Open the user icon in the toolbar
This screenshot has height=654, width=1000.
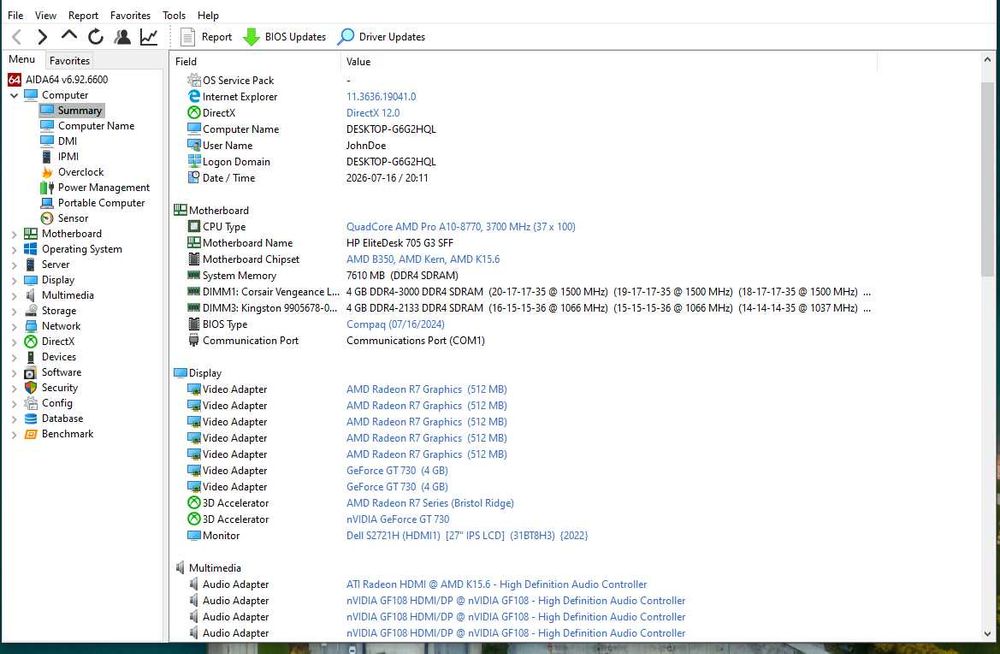122,37
